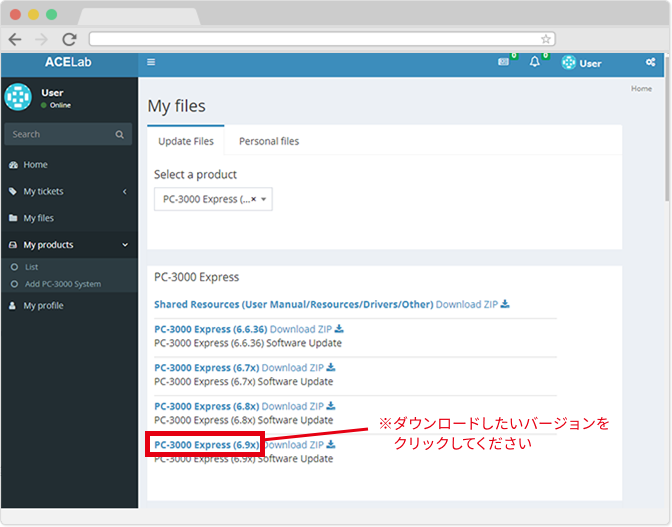Click the page vertical scrollbar
672x527 pixels.
pos(668,129)
